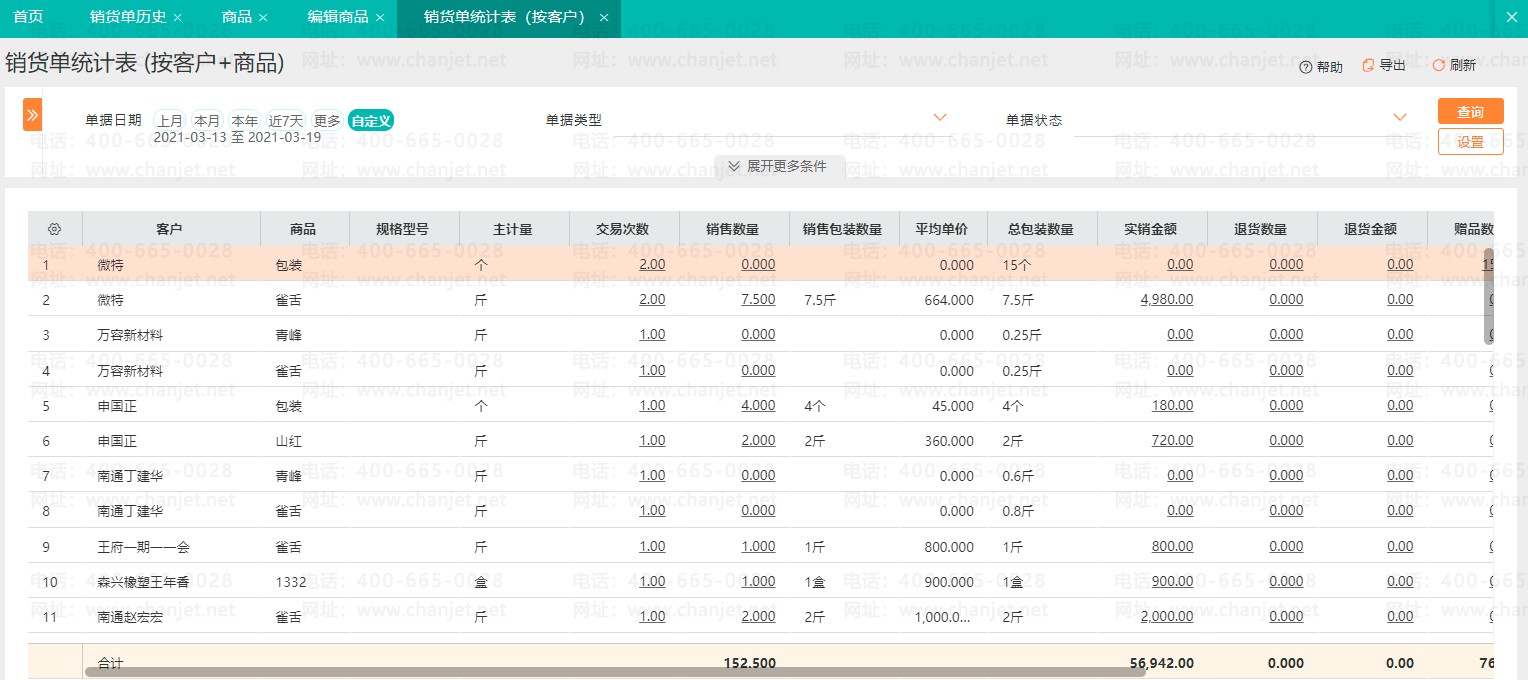Screen dimensions: 1528x680
Task: Open the table column settings gear
Action: (x=55, y=229)
